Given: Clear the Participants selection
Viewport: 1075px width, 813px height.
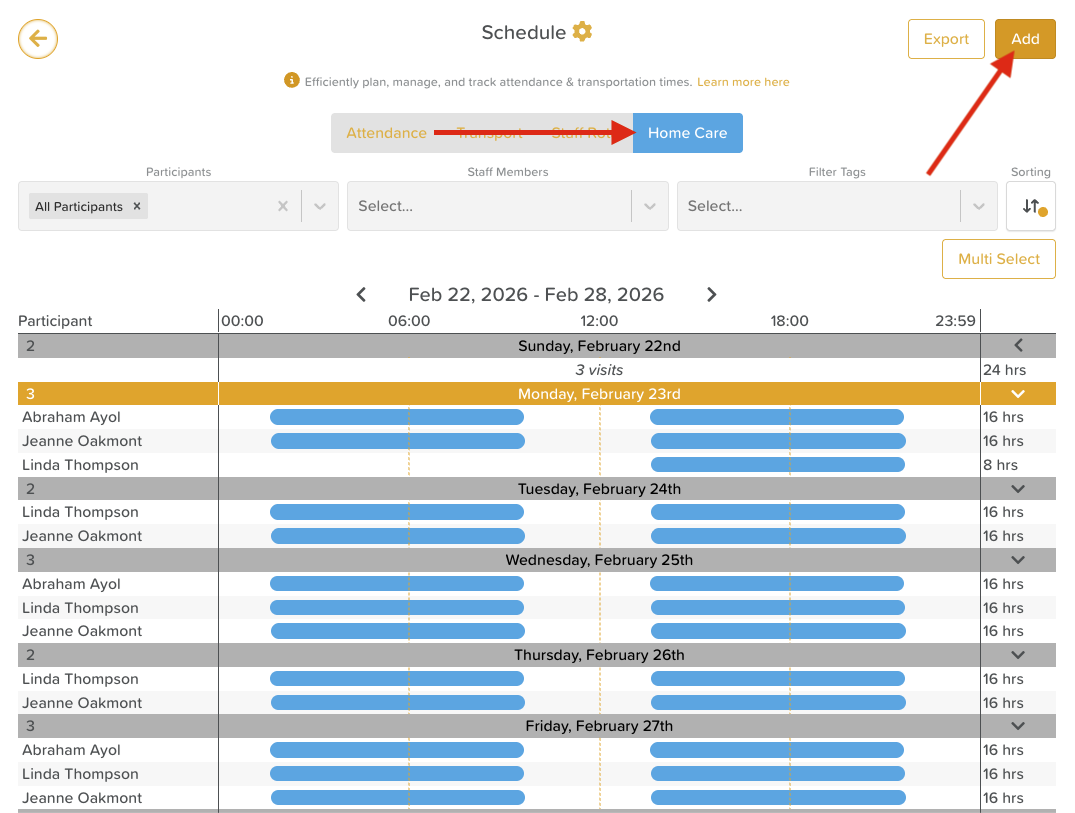Looking at the screenshot, I should (x=283, y=206).
